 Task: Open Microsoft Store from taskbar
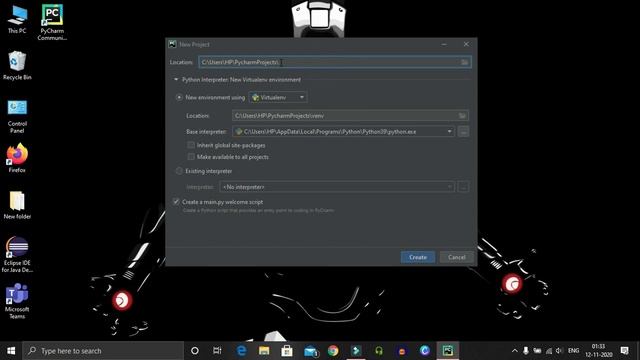coord(287,351)
